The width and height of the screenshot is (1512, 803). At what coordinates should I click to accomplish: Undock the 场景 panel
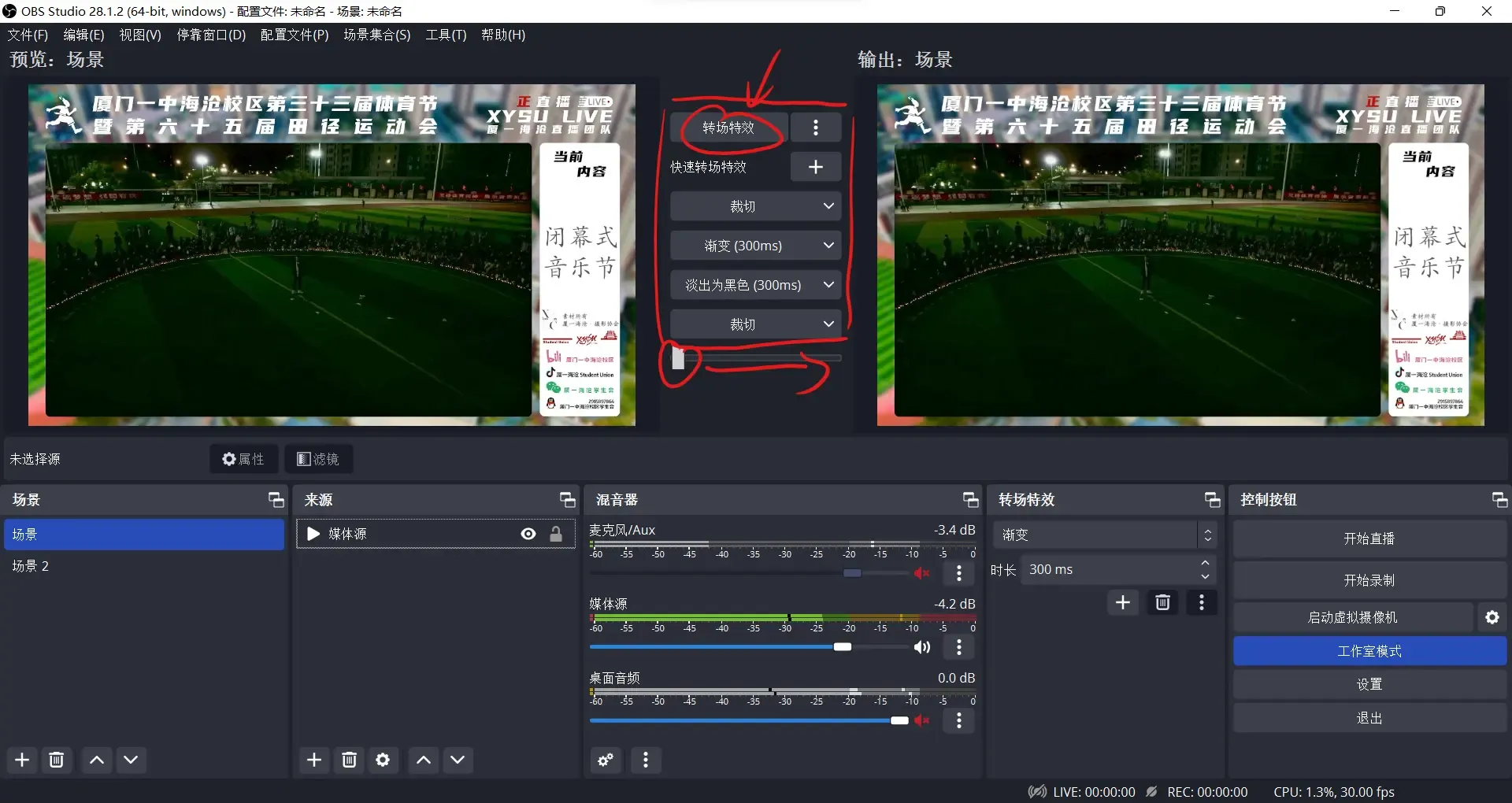click(276, 500)
